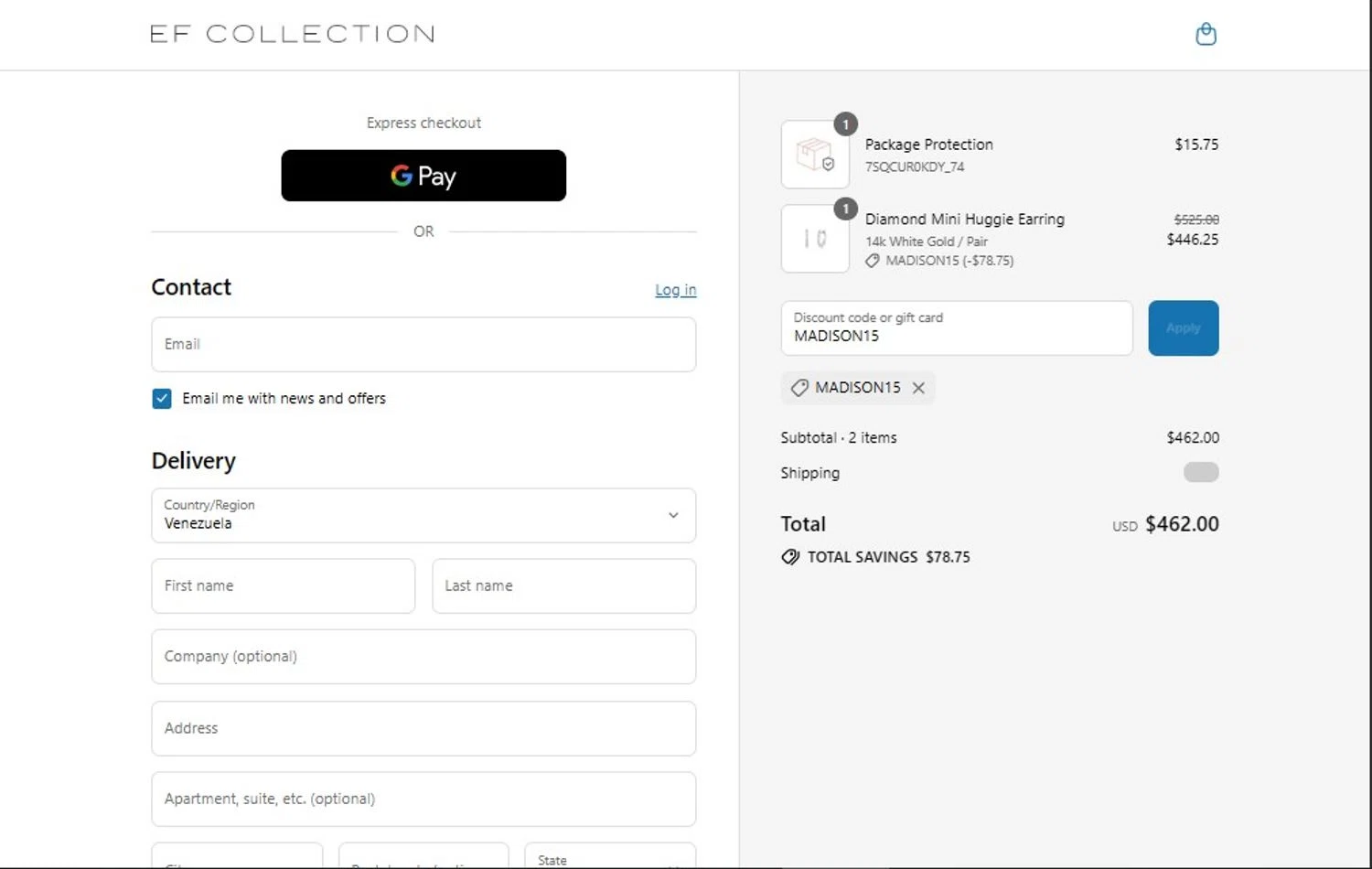Pay with the Google Pay button
The height and width of the screenshot is (869, 1372).
click(423, 176)
